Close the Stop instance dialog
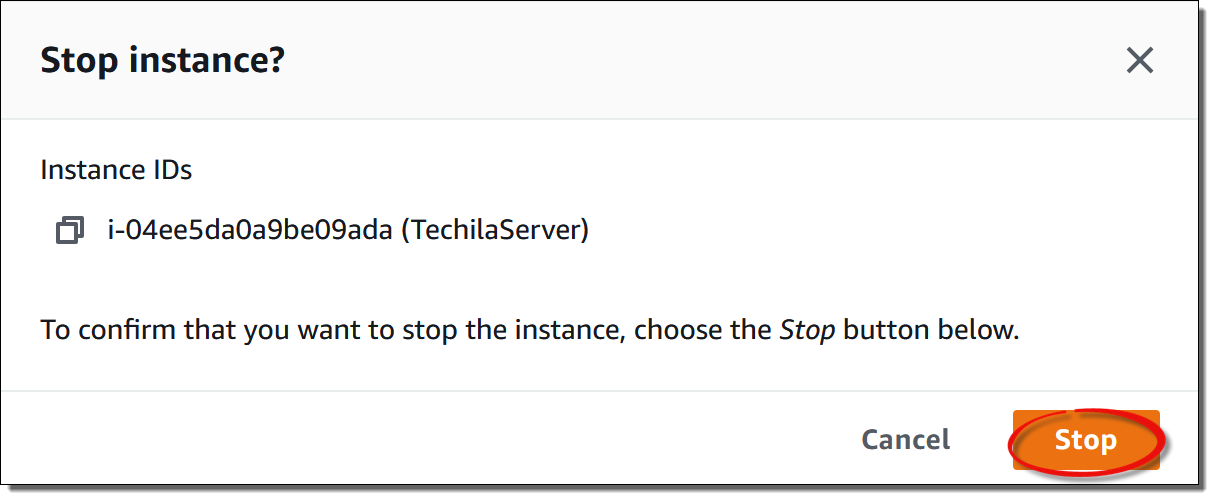 (x=1140, y=61)
